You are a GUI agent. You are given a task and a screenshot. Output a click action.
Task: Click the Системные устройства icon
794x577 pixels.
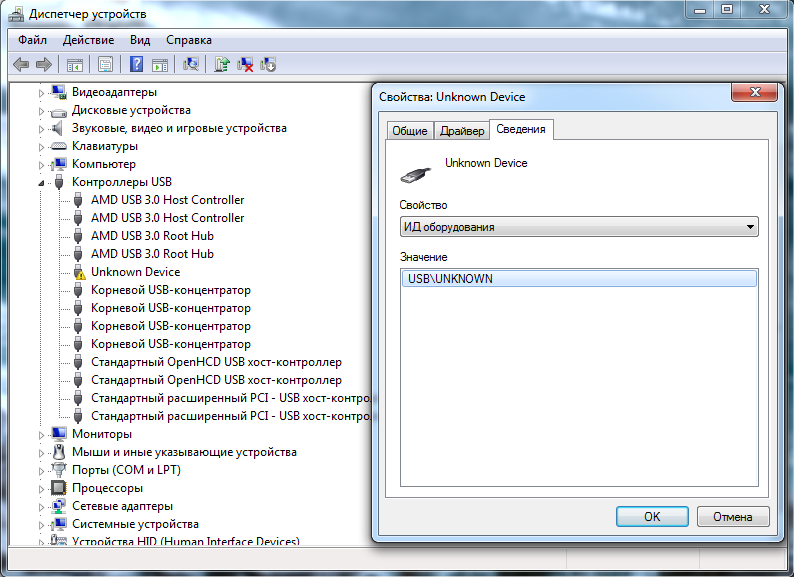59,524
